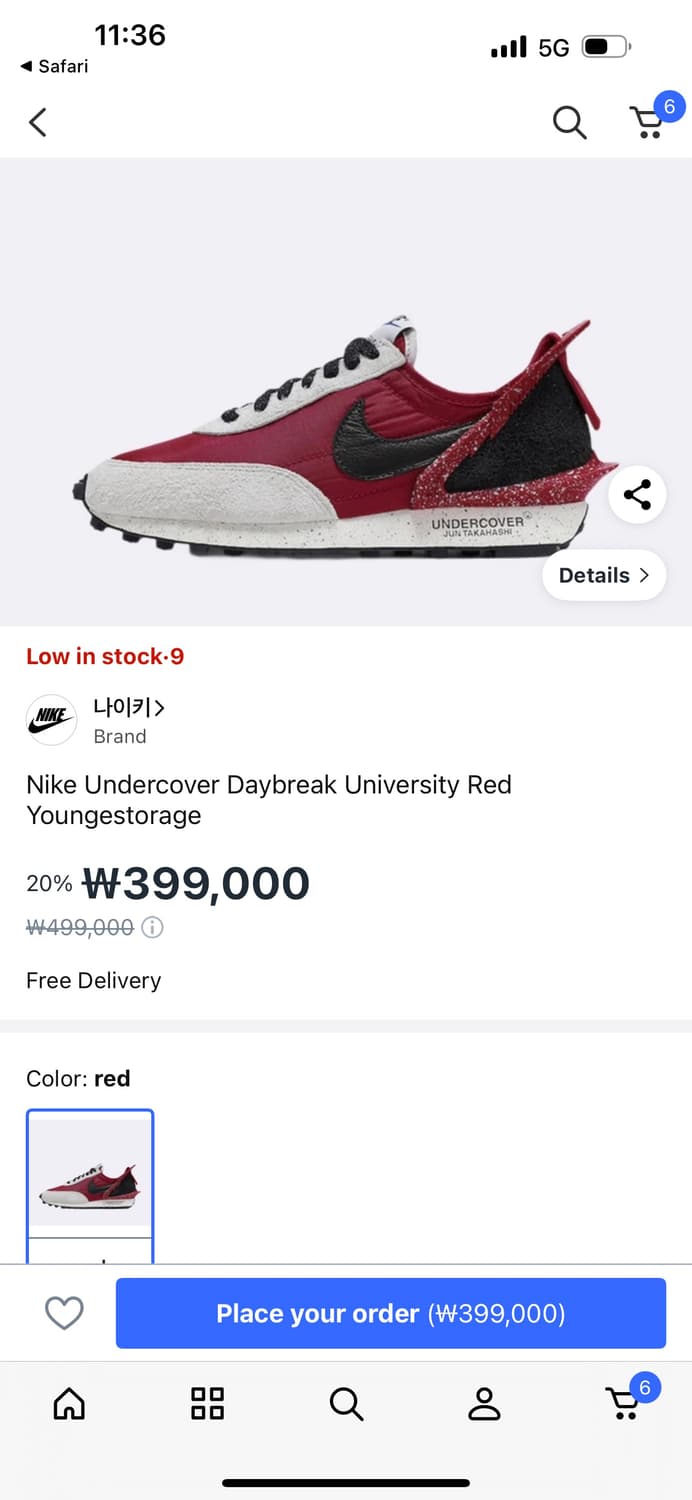Viewport: 692px width, 1500px height.
Task: Expand product Details chevron button
Action: (604, 575)
